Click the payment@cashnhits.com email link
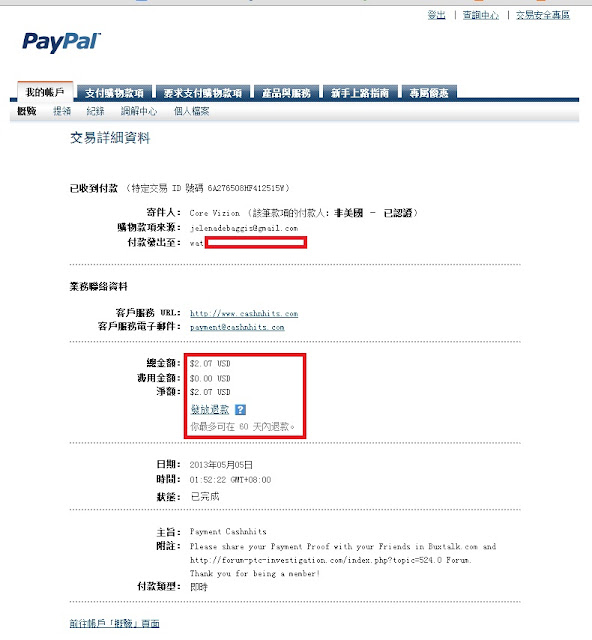This screenshot has width=592, height=640. 237,327
